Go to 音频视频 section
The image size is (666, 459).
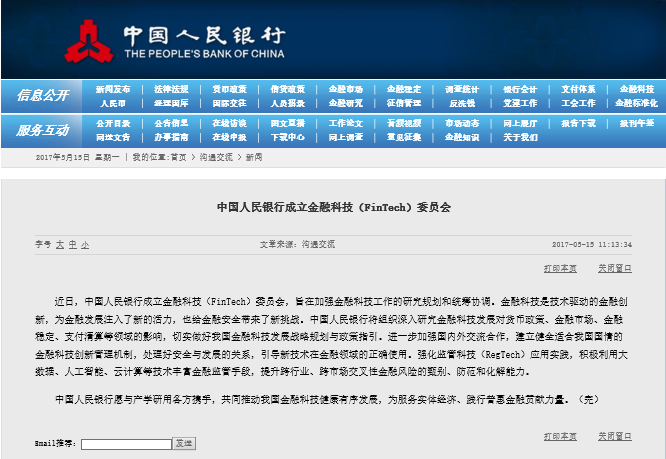coord(404,124)
